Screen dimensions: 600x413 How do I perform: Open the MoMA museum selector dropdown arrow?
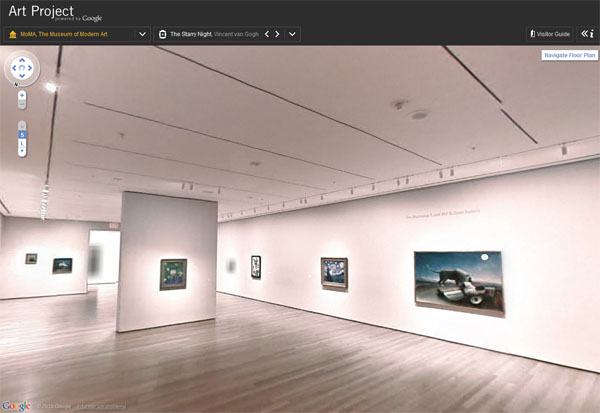pos(142,34)
